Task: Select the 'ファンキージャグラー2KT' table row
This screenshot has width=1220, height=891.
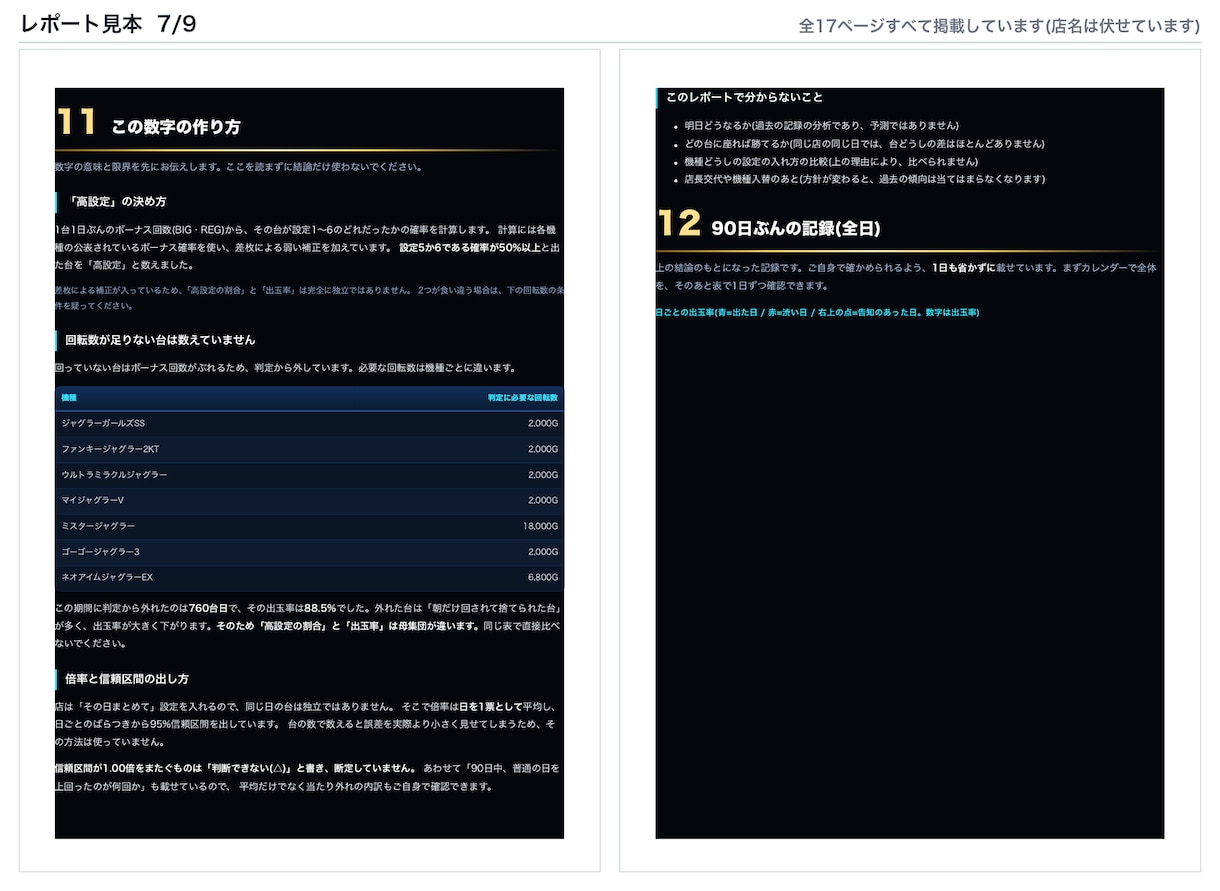Action: (309, 449)
